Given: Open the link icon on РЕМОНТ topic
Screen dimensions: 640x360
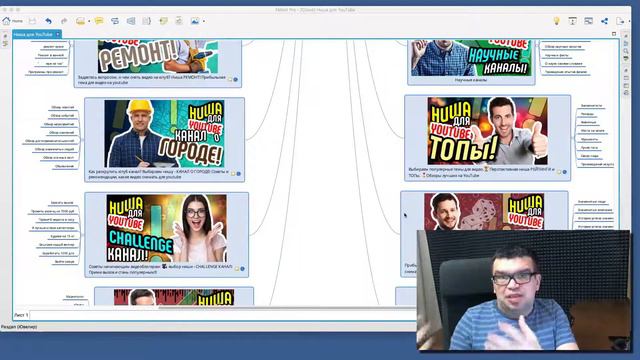Looking at the screenshot, I should (x=236, y=79).
